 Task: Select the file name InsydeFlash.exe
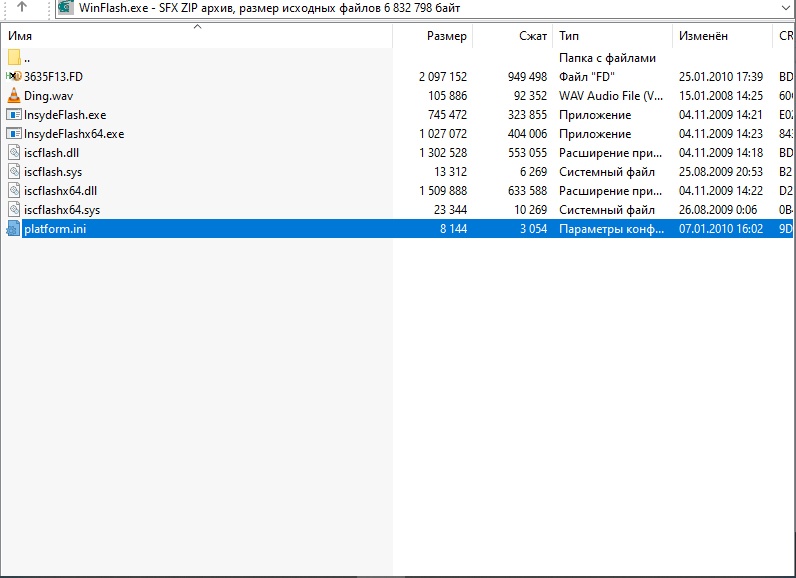tap(65, 115)
